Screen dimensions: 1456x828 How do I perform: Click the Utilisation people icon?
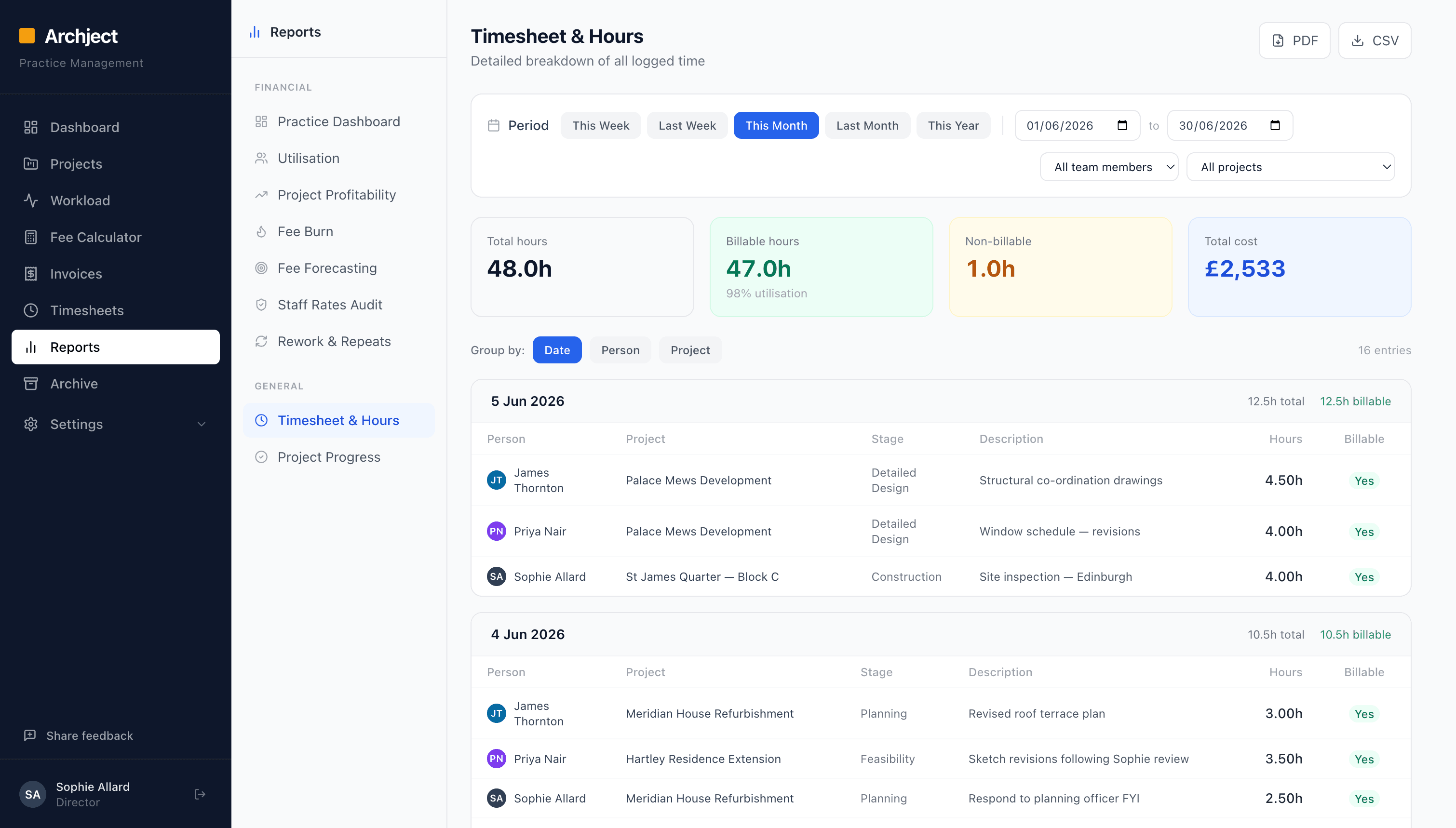coord(261,158)
